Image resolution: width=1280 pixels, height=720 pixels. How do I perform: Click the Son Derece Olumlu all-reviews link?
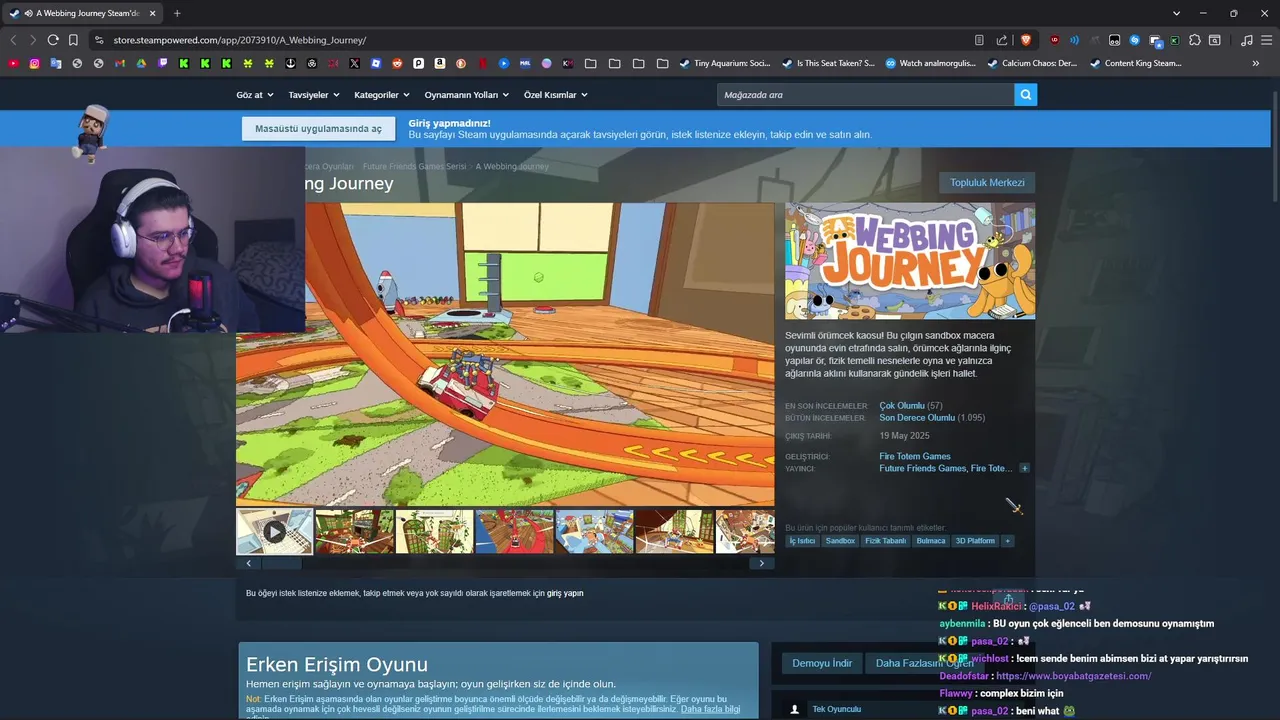tap(917, 418)
